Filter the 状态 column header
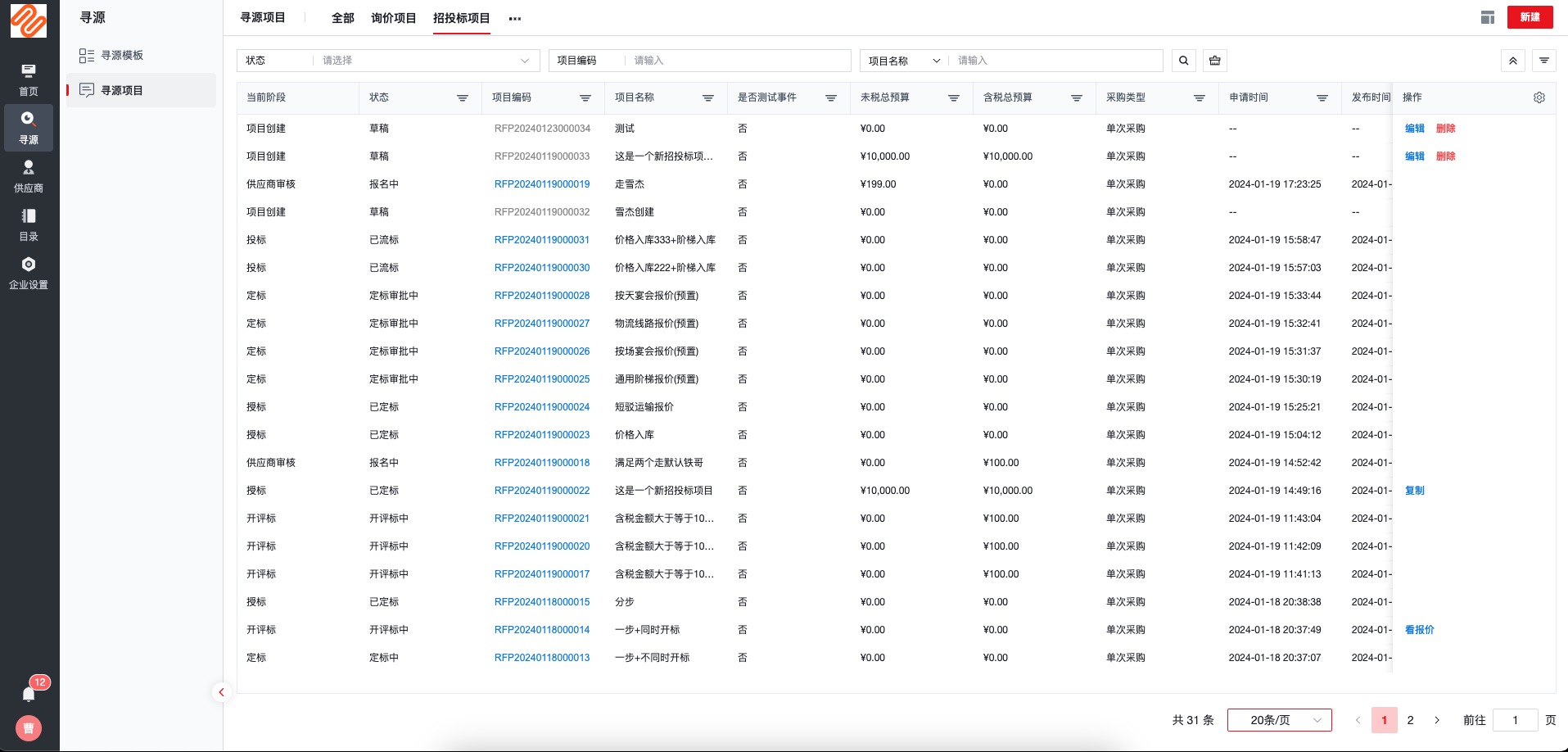The height and width of the screenshot is (752, 1568). pos(463,97)
